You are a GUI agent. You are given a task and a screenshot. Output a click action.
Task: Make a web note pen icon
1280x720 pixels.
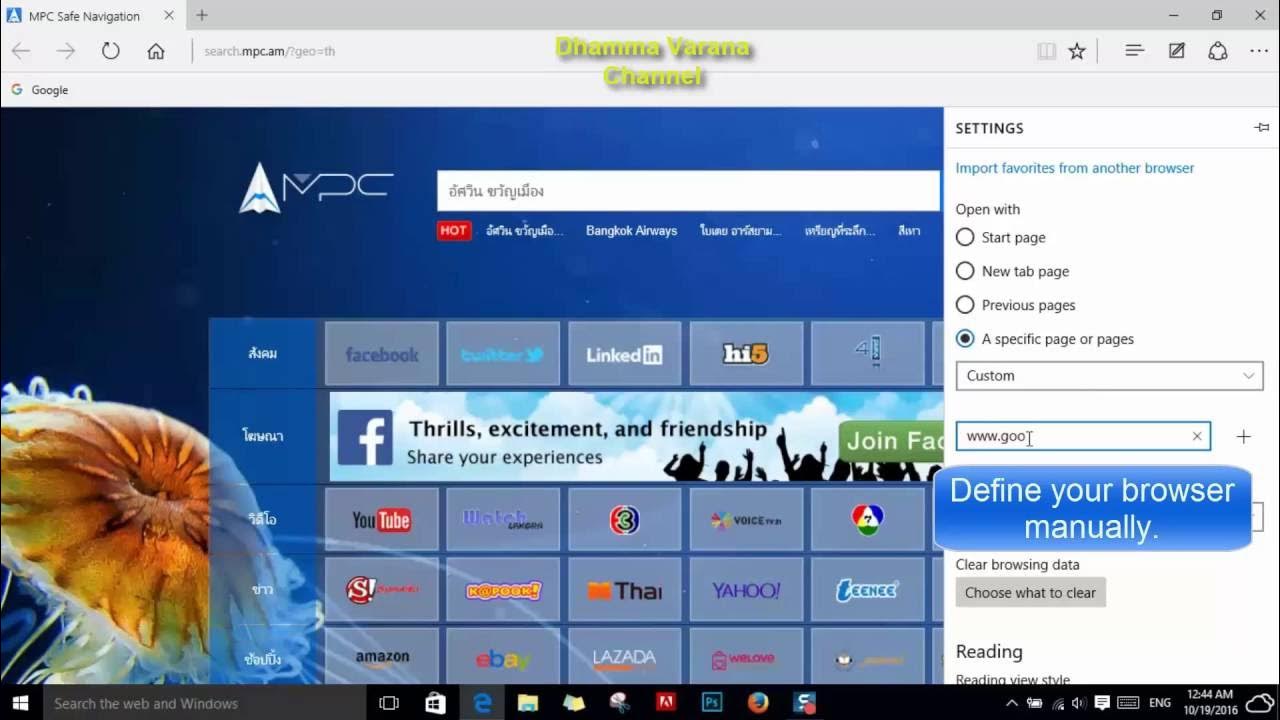click(x=1177, y=50)
